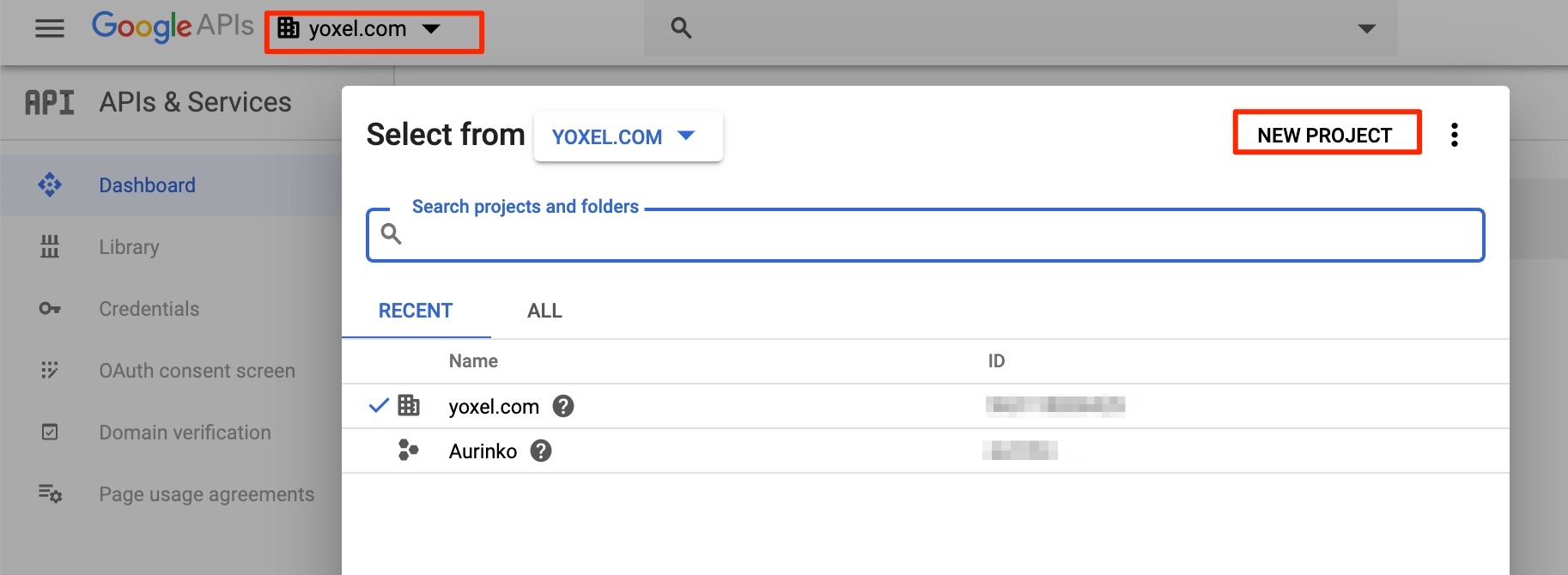Image resolution: width=1568 pixels, height=575 pixels.
Task: Click the Google APIs logo
Action: tap(173, 27)
